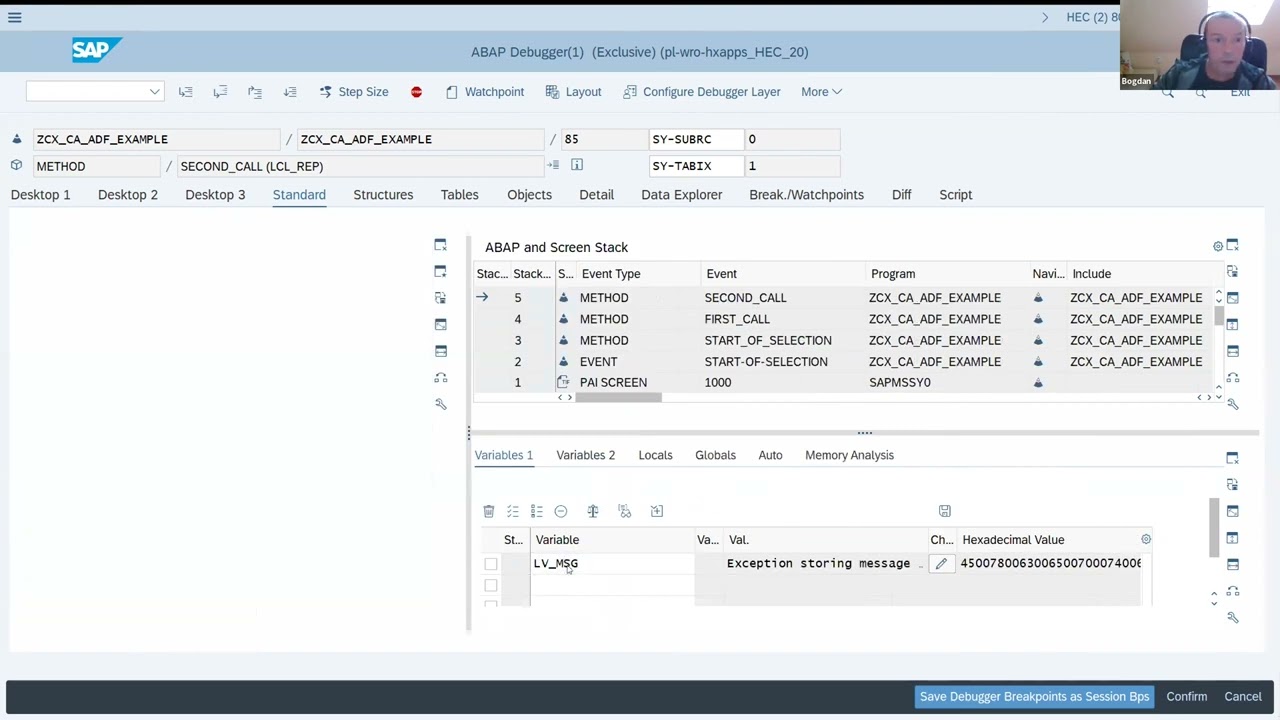Toggle the LV_MSG row checkbox
The image size is (1280, 720).
[491, 564]
